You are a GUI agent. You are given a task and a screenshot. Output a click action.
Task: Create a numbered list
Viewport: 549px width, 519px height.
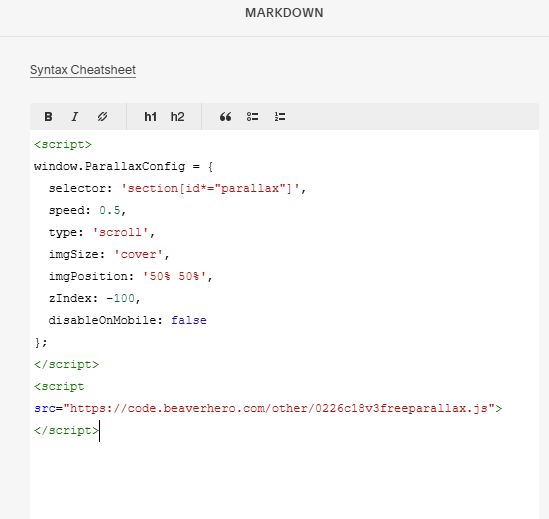(280, 117)
